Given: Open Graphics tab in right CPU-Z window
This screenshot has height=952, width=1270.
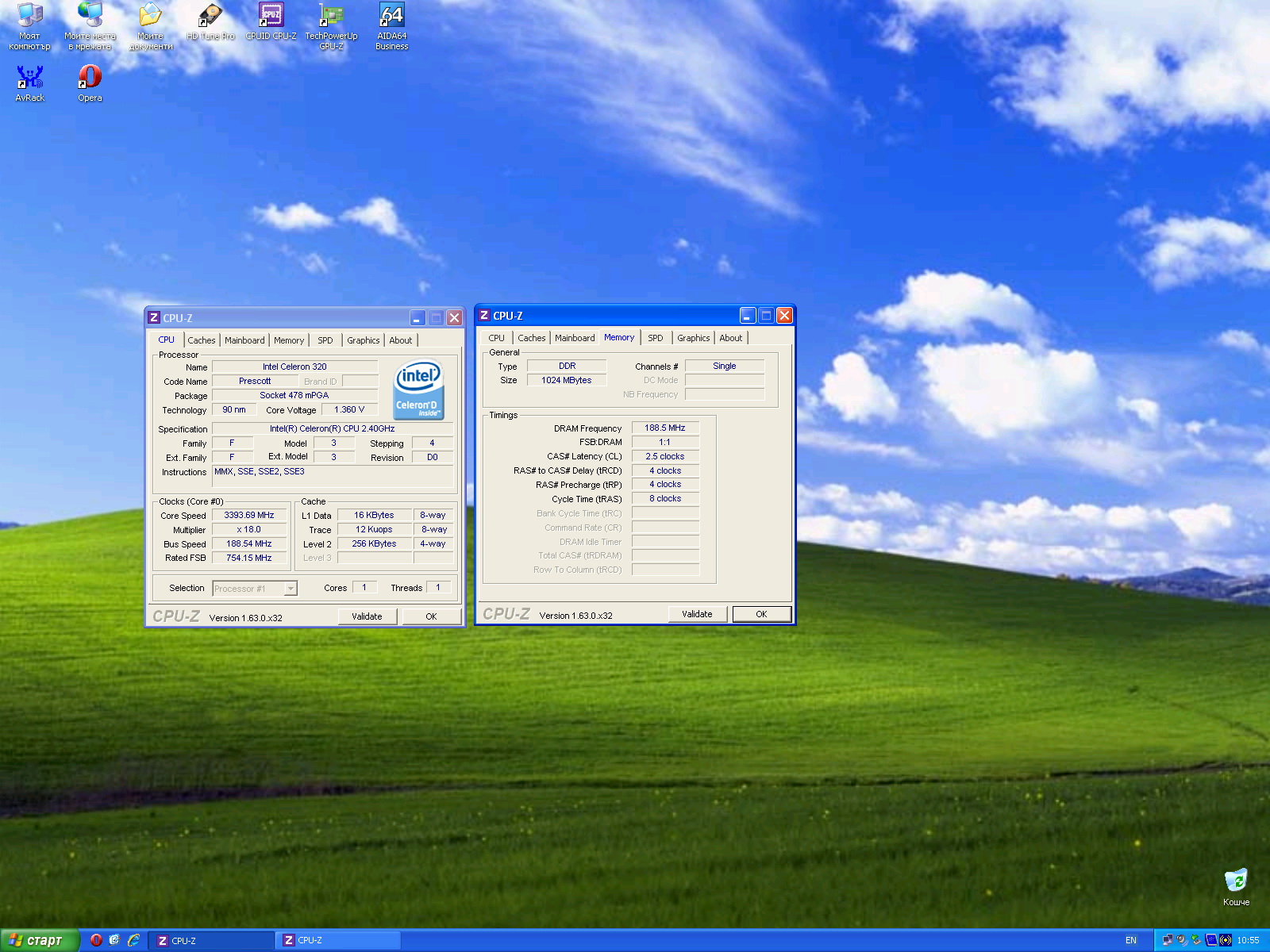Looking at the screenshot, I should click(x=693, y=338).
